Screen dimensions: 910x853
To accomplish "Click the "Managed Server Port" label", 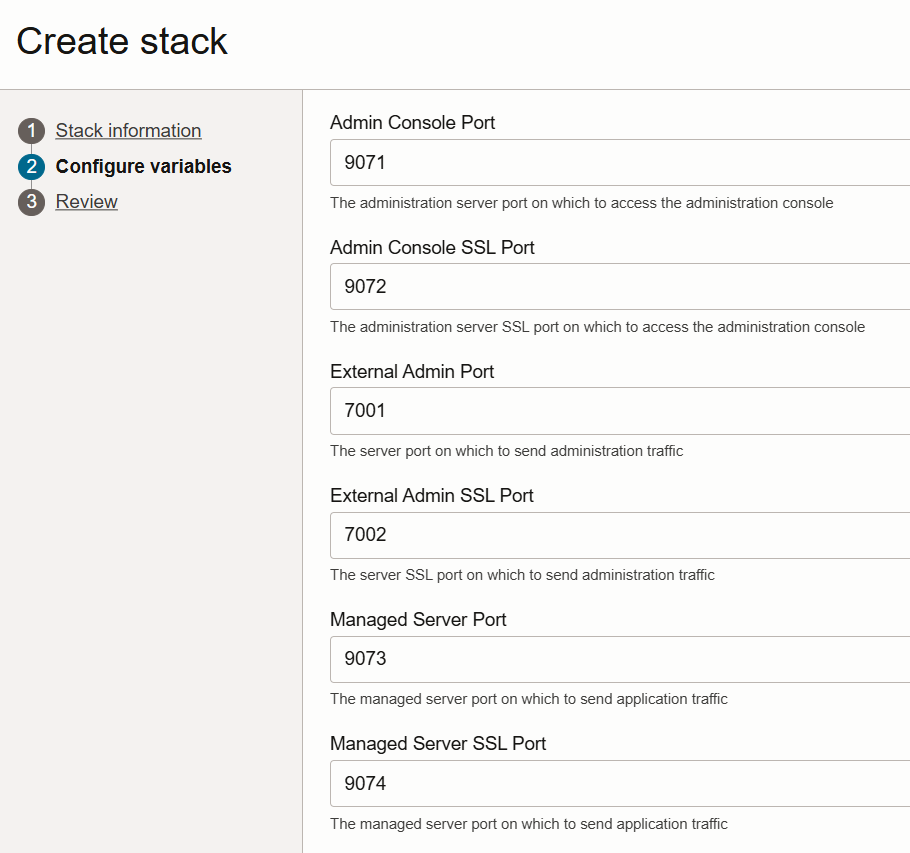I will click(x=418, y=619).
